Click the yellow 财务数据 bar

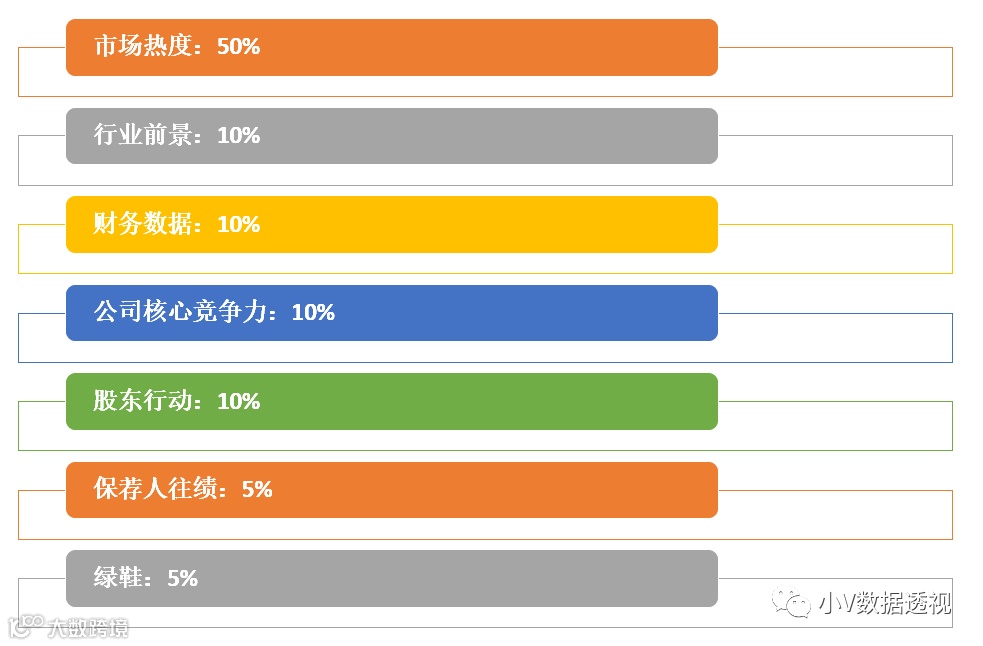(391, 224)
